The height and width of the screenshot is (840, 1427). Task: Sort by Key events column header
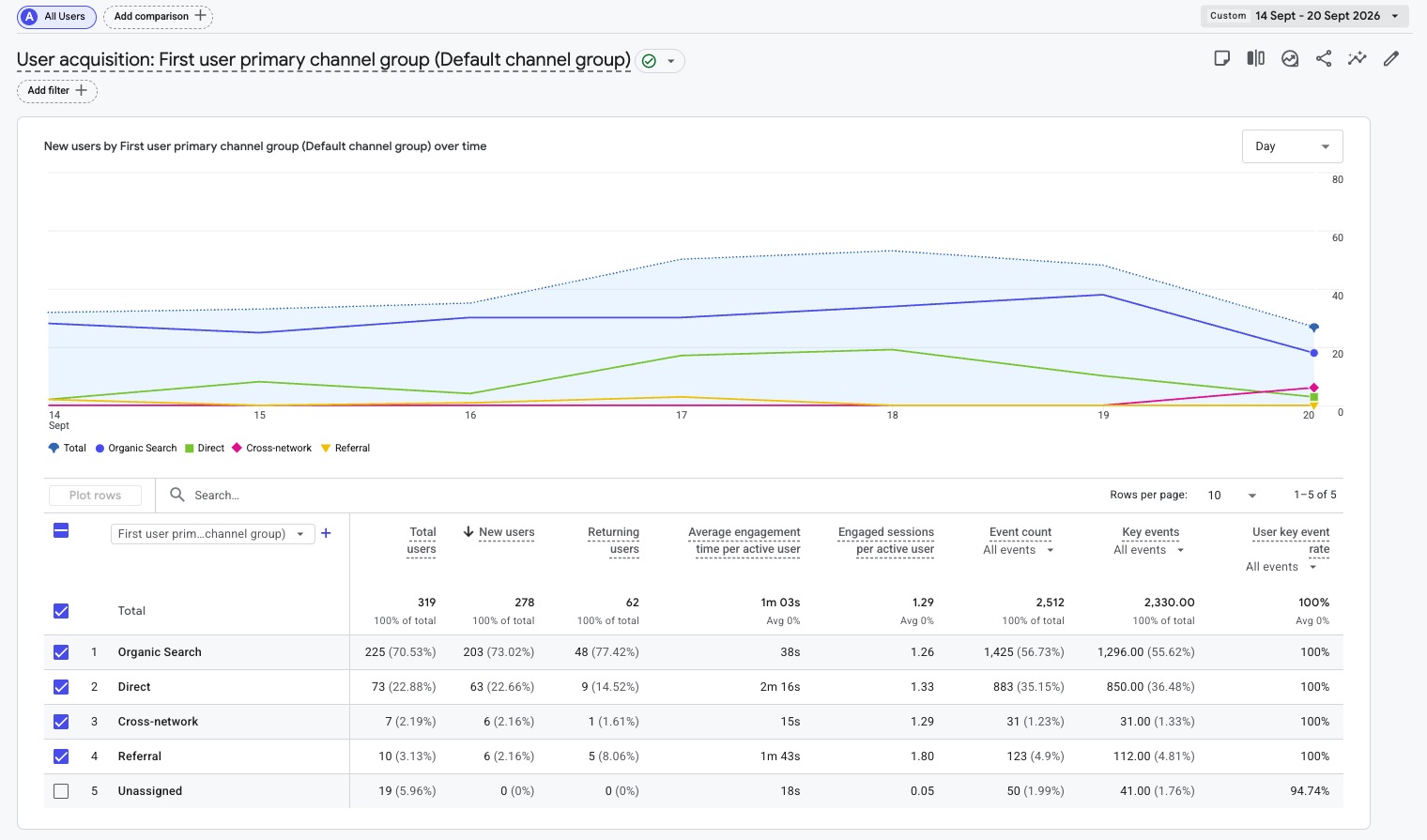1151,532
